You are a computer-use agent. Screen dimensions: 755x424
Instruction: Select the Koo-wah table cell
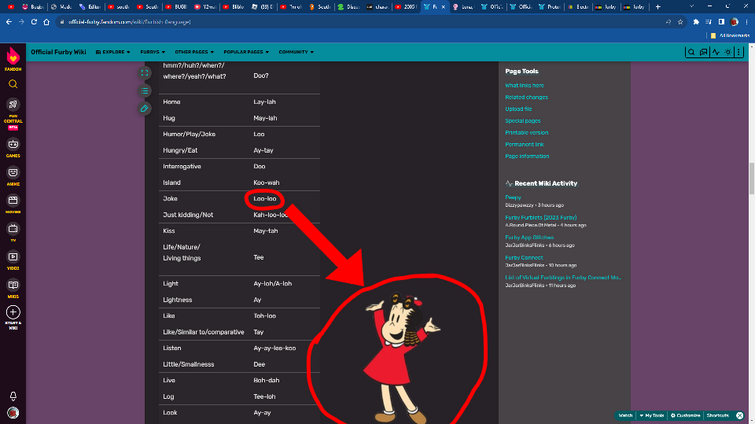(x=266, y=183)
